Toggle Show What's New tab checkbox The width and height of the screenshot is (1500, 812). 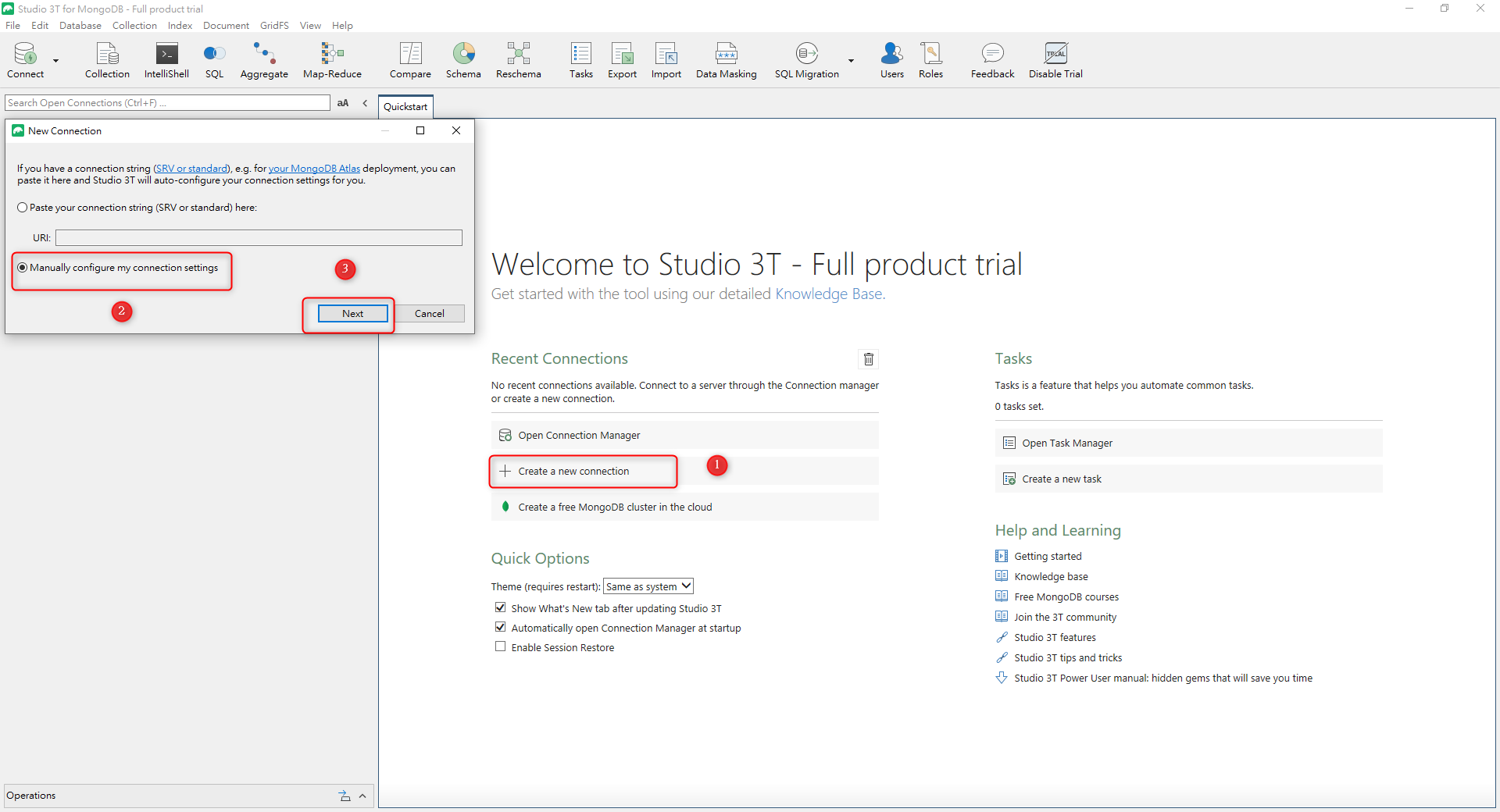click(500, 607)
